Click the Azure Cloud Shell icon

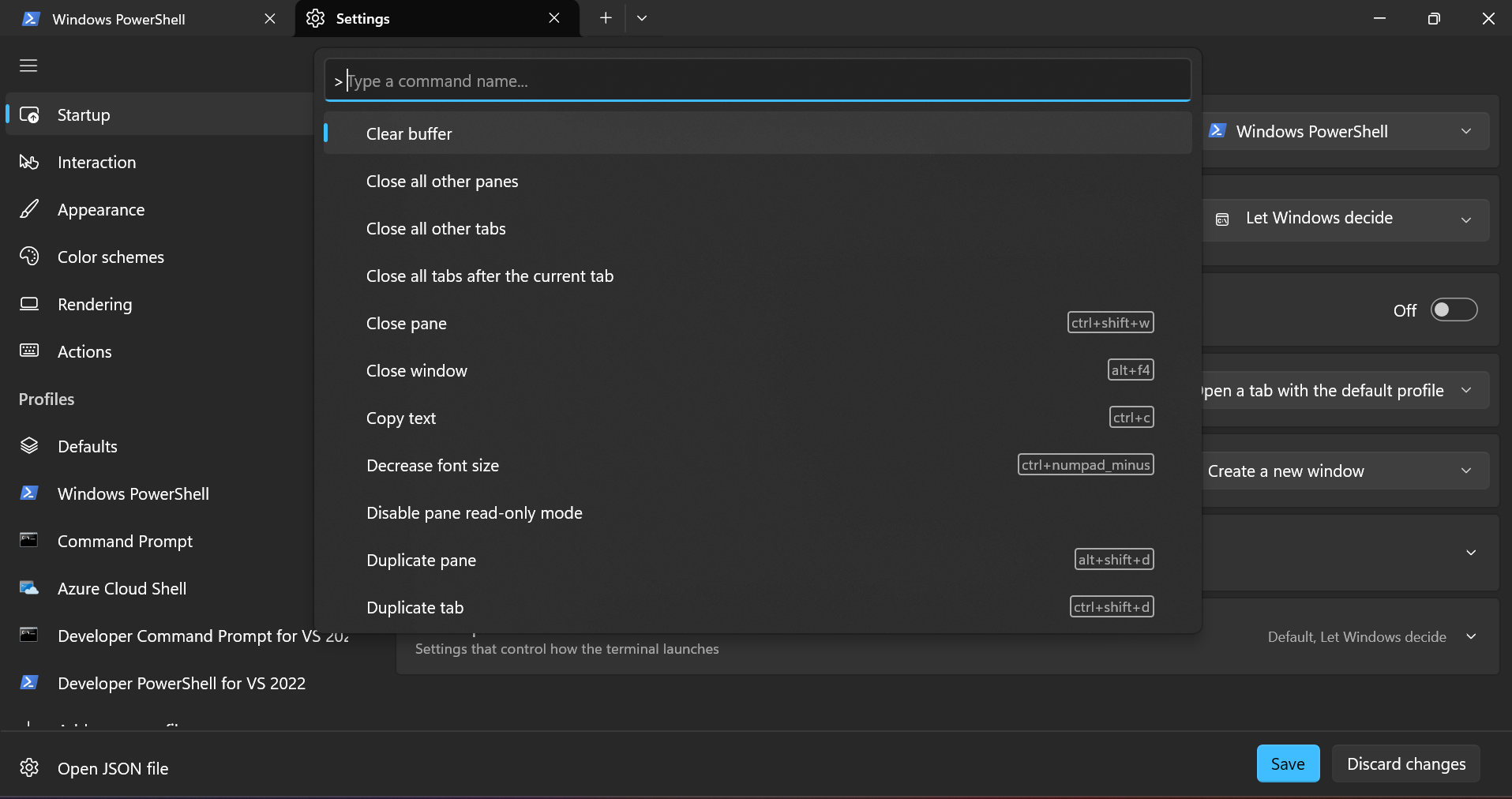point(29,588)
